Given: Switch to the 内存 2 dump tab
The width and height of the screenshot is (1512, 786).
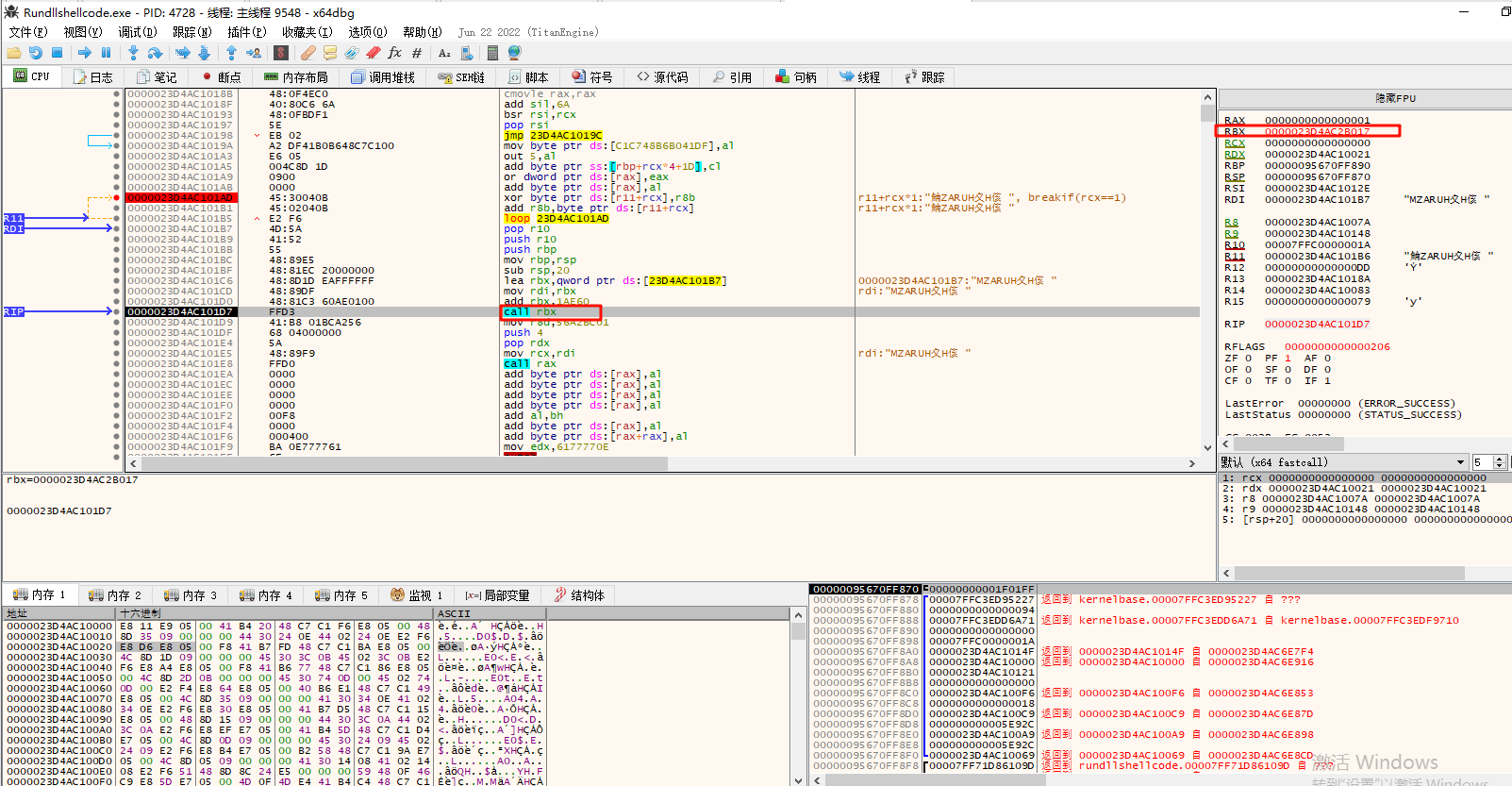Looking at the screenshot, I should 115,595.
